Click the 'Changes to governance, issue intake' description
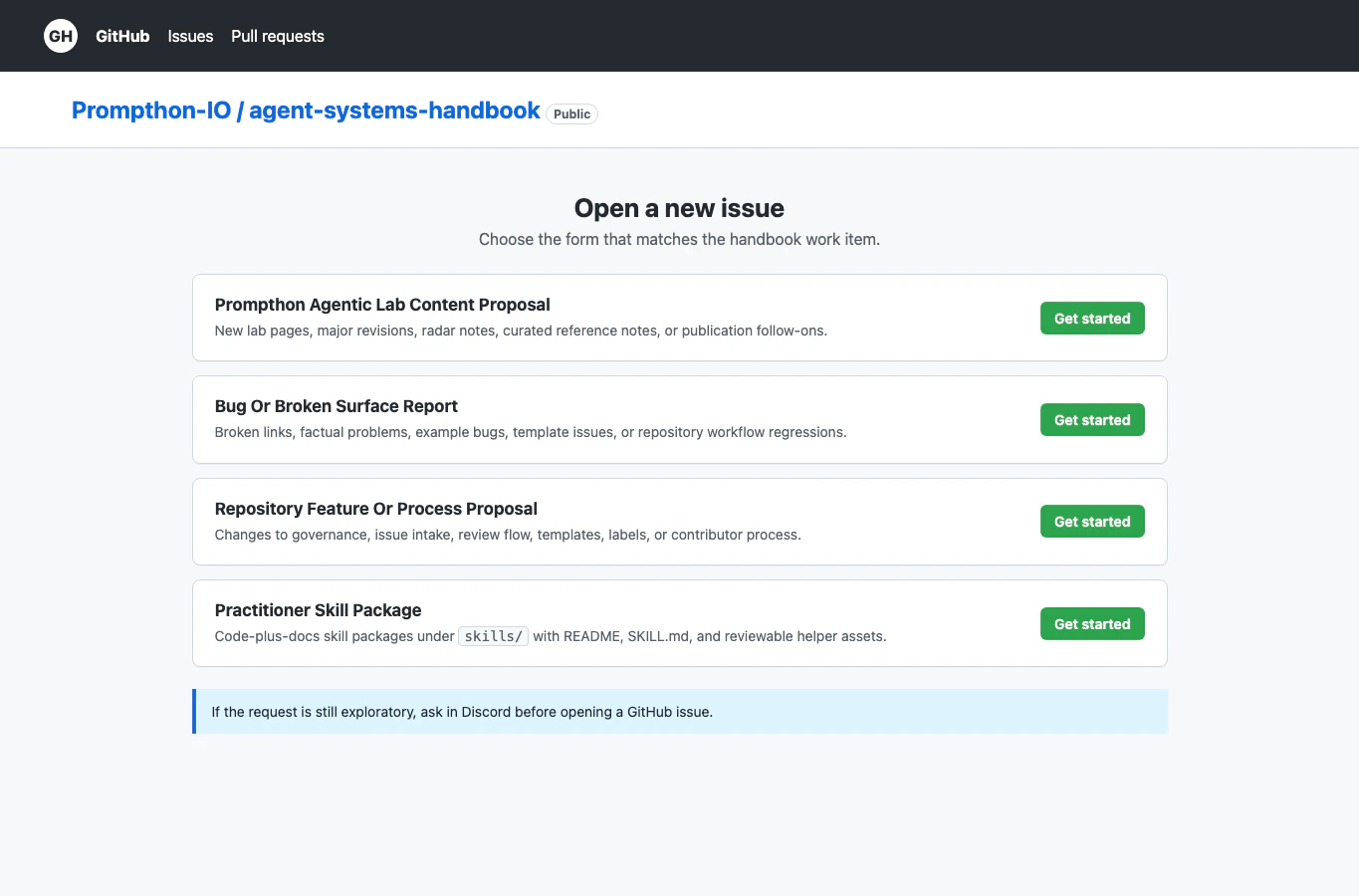This screenshot has width=1359, height=896. pyautogui.click(x=508, y=535)
